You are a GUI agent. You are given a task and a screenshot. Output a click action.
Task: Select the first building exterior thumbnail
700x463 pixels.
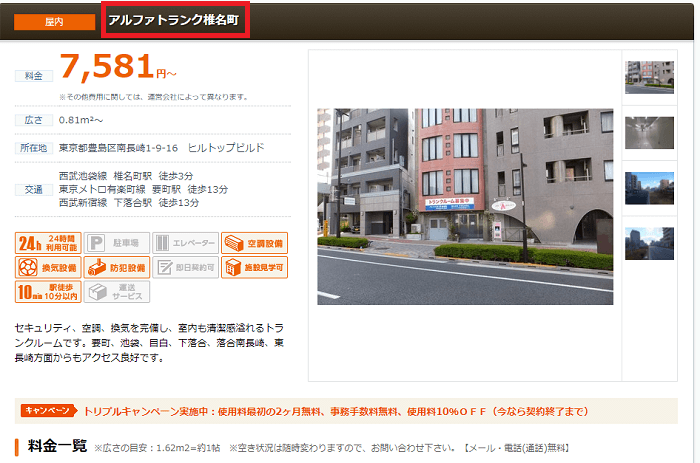pos(649,77)
